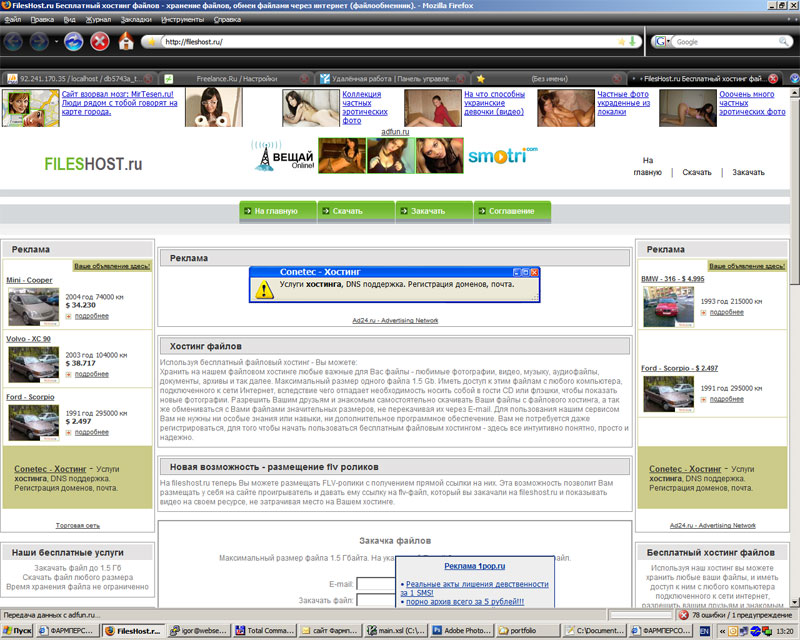Open the Volvo - XC 90 ad link
The height and width of the screenshot is (640, 800).
coord(28,339)
